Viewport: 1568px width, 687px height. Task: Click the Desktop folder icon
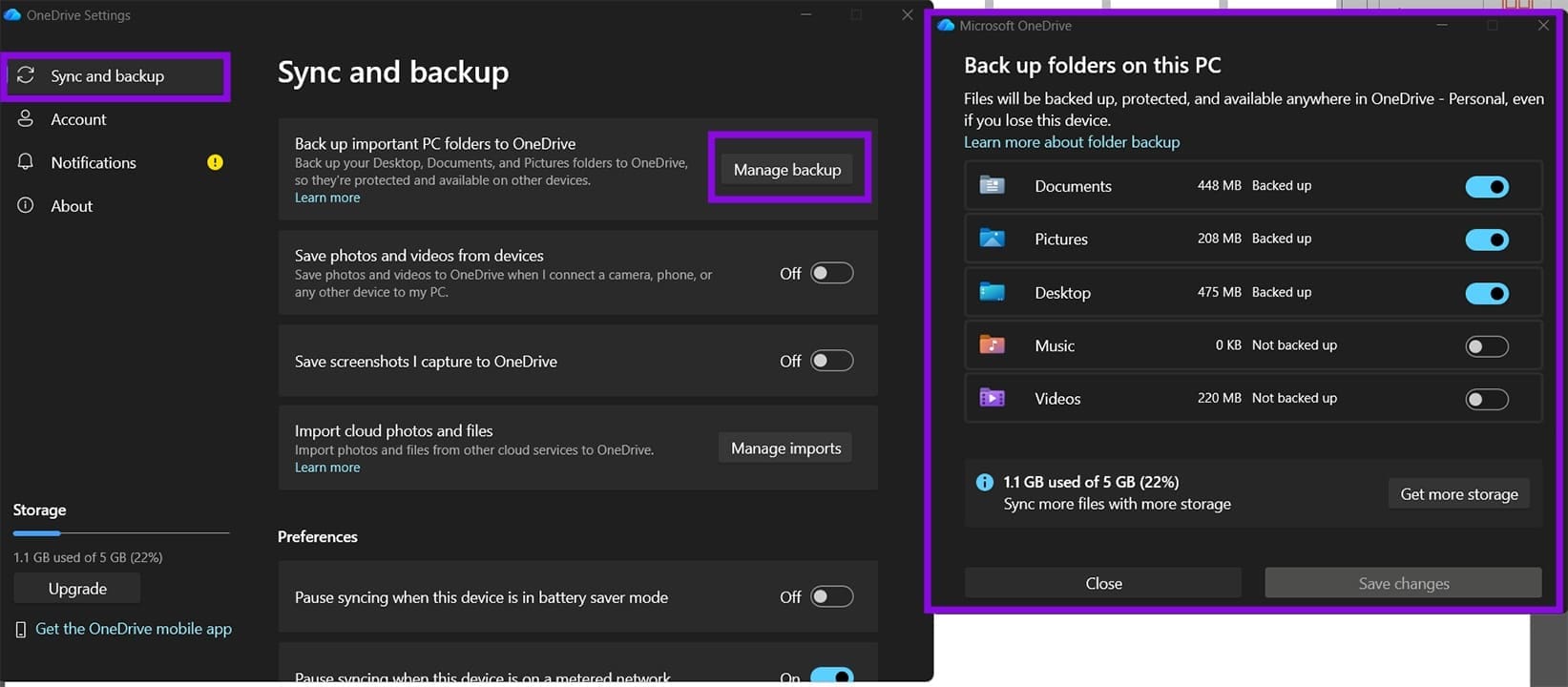pyautogui.click(x=992, y=292)
